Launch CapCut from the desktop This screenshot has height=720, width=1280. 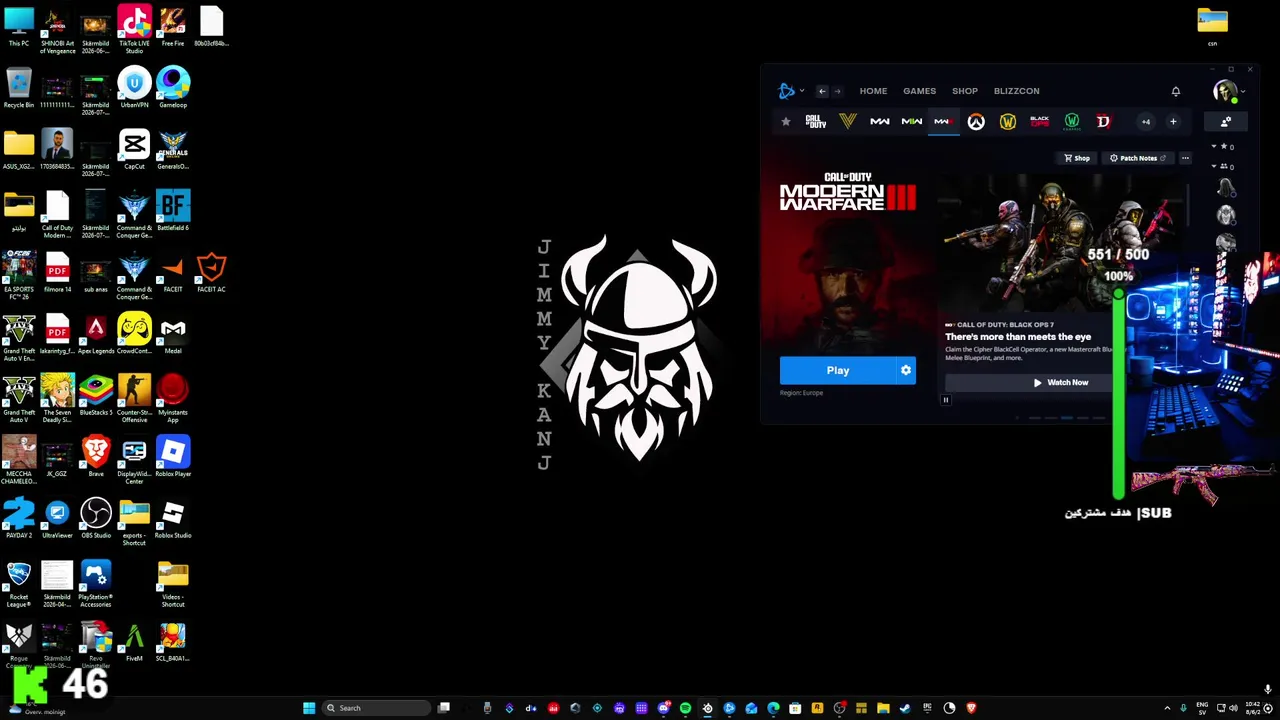pos(134,150)
